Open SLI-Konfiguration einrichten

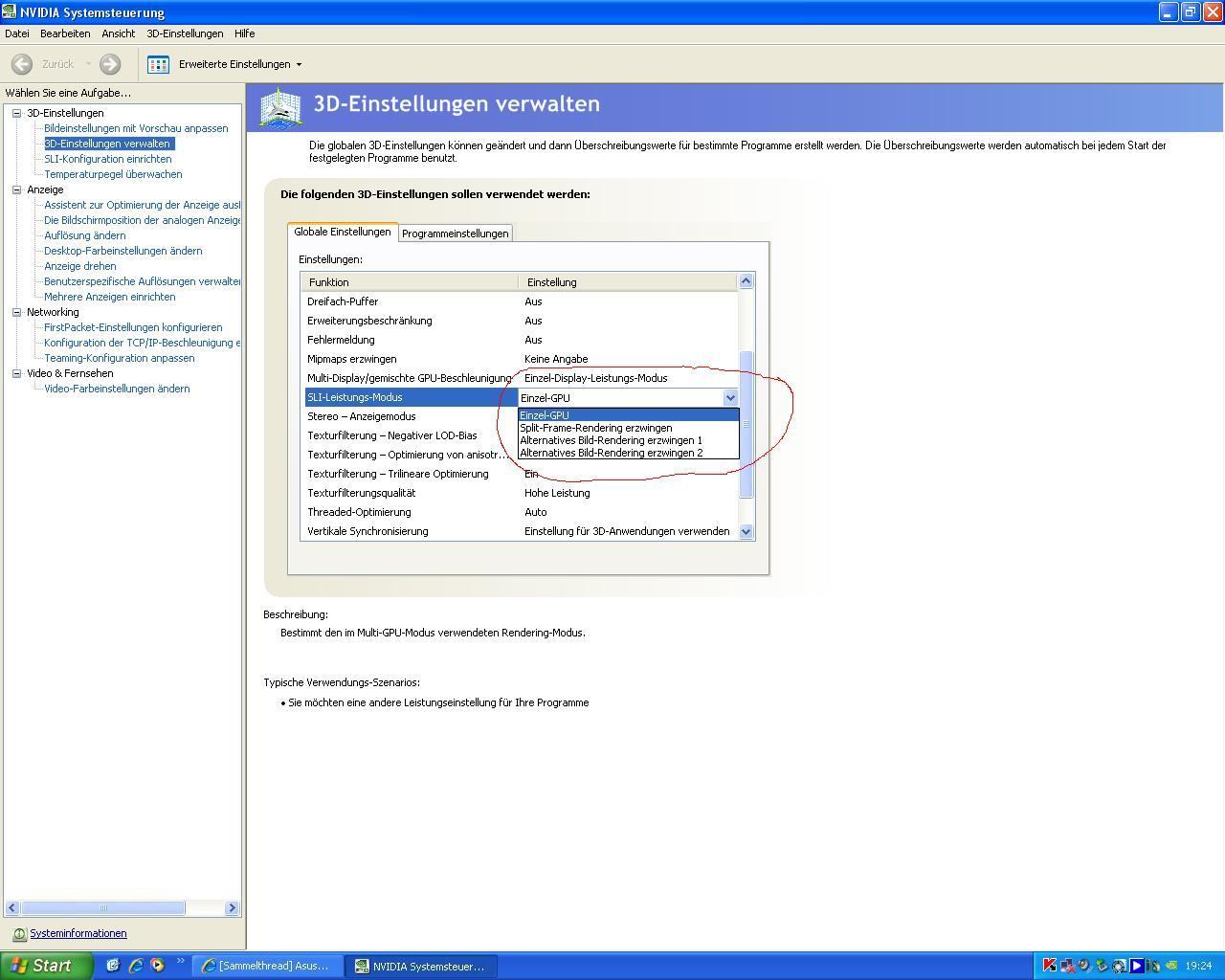tap(108, 159)
